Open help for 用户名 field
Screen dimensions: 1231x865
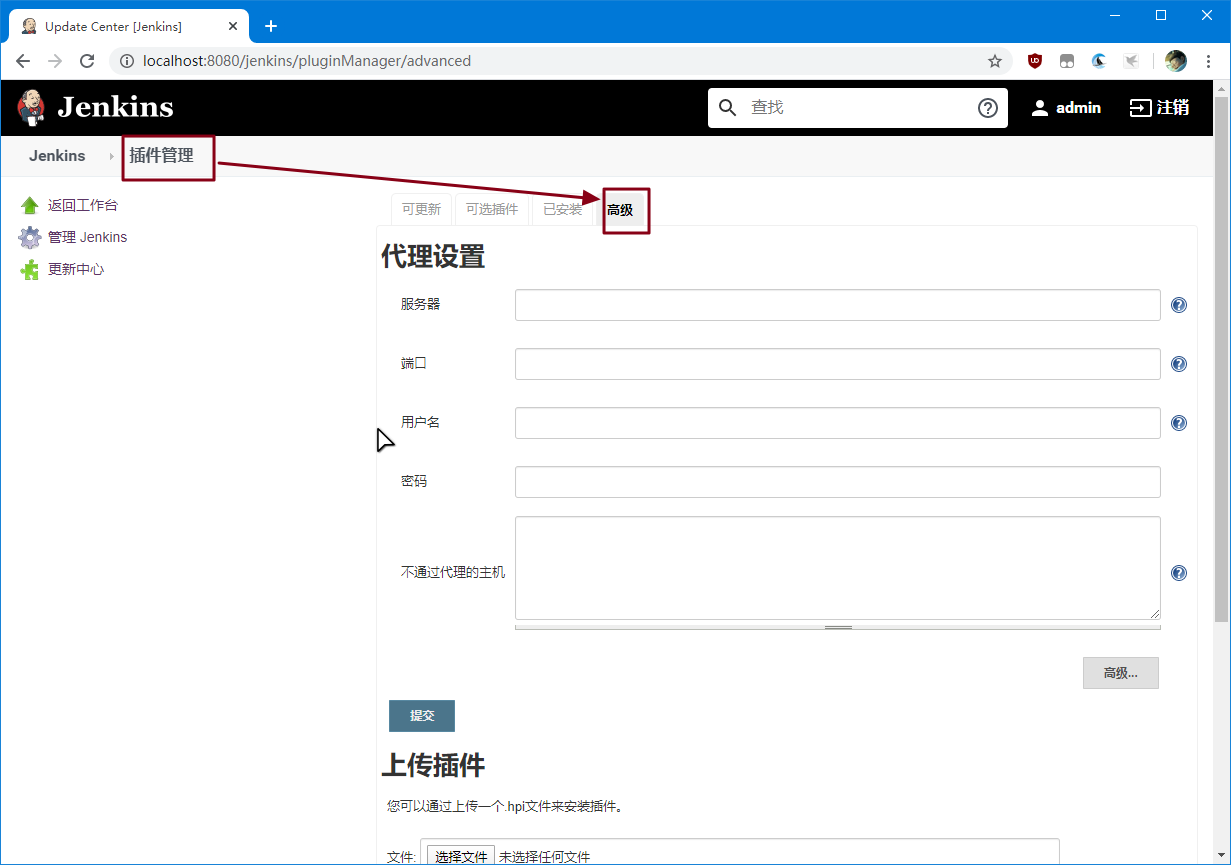[1179, 423]
